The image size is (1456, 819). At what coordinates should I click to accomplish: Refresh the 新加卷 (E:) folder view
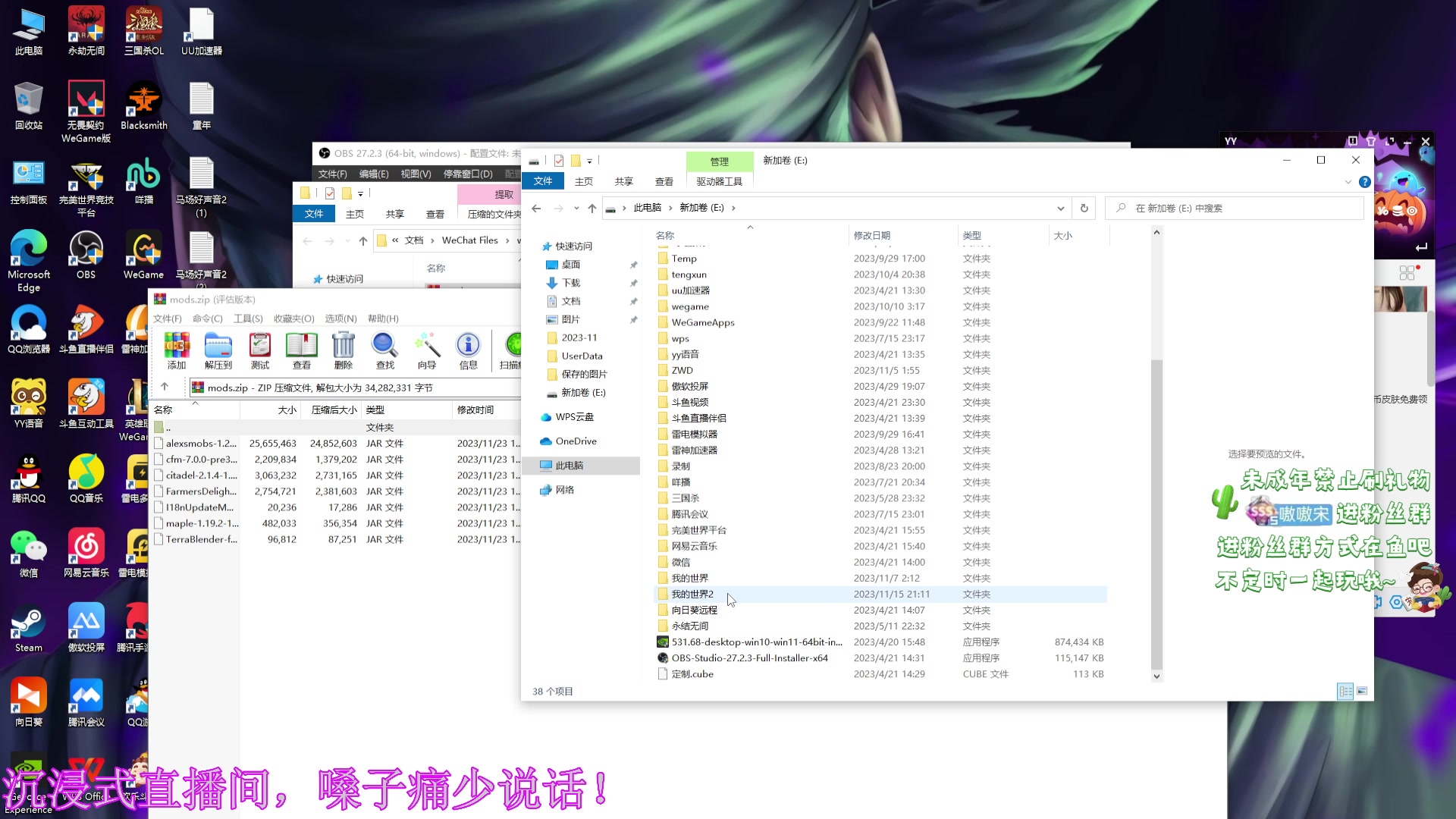1084,208
